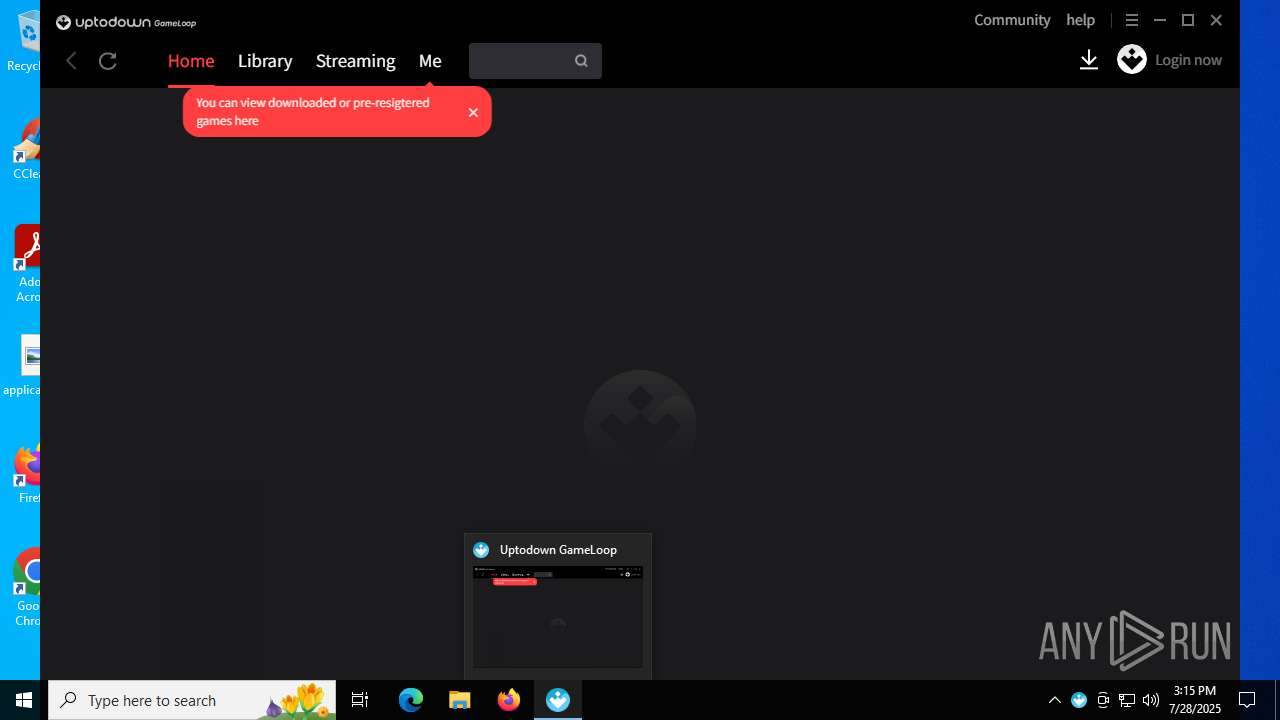Open Task View on the taskbar
1280x720 pixels.
click(x=360, y=700)
